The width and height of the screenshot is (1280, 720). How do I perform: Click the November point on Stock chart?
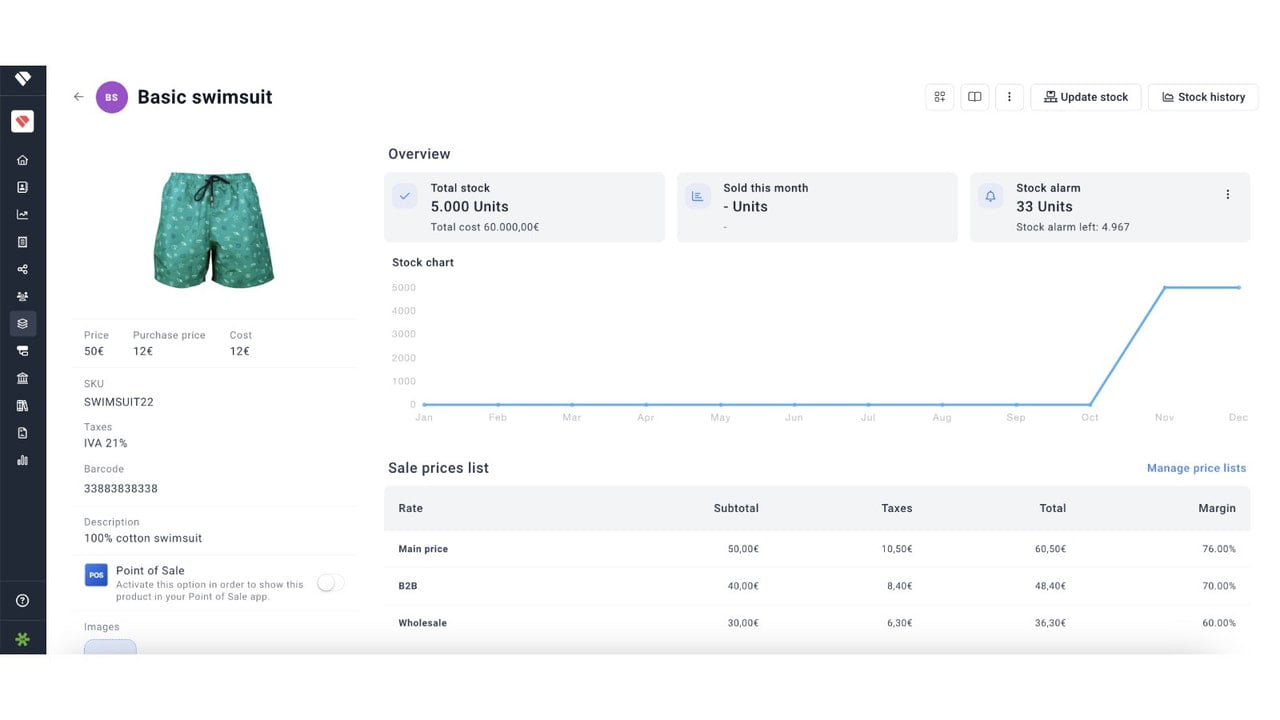1165,288
